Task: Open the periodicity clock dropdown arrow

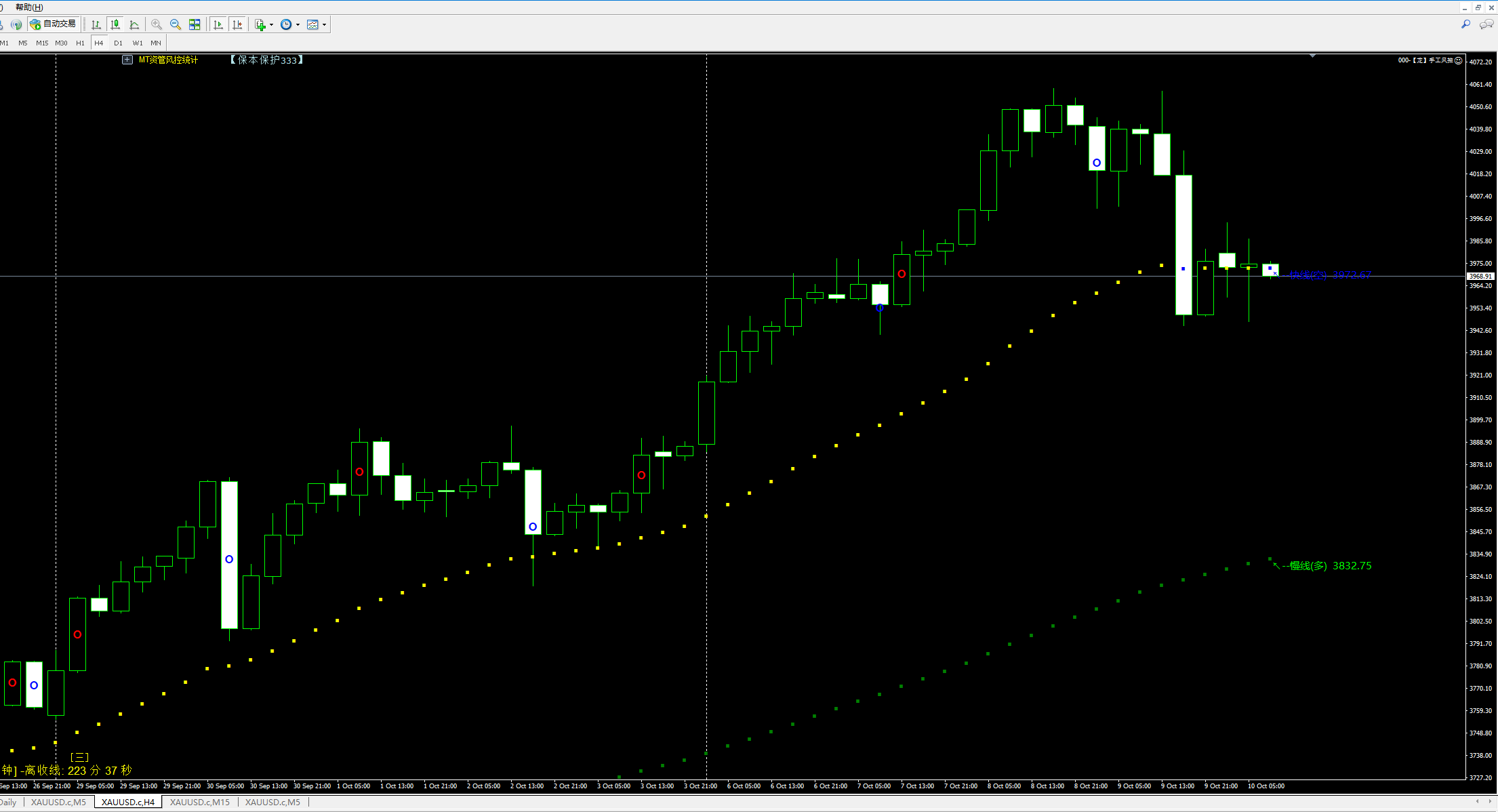Action: 298,25
